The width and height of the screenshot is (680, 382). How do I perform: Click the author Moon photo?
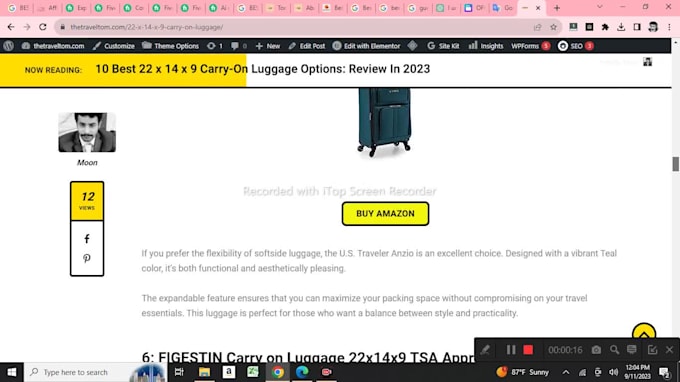tap(87, 132)
